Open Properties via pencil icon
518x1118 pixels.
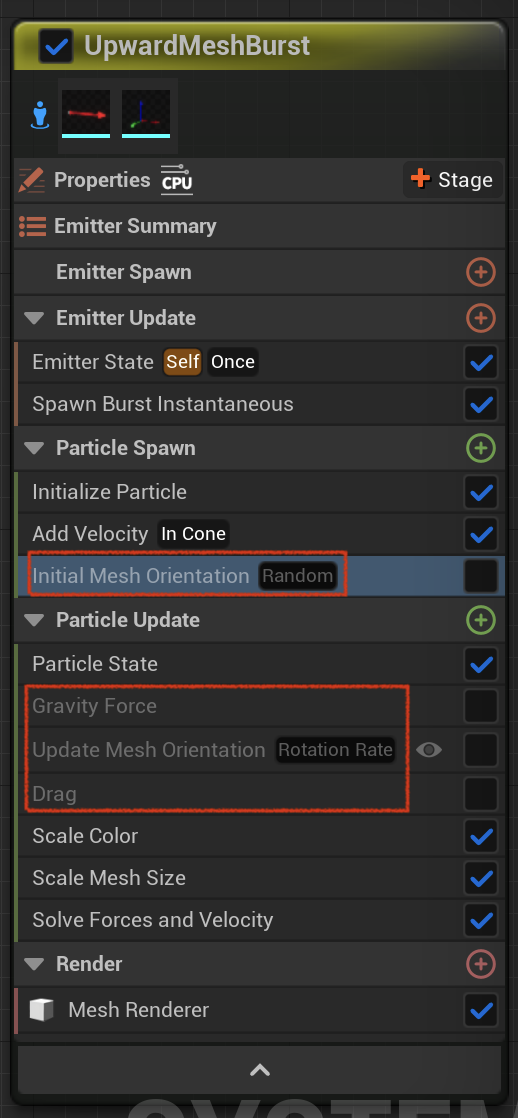tap(31, 180)
